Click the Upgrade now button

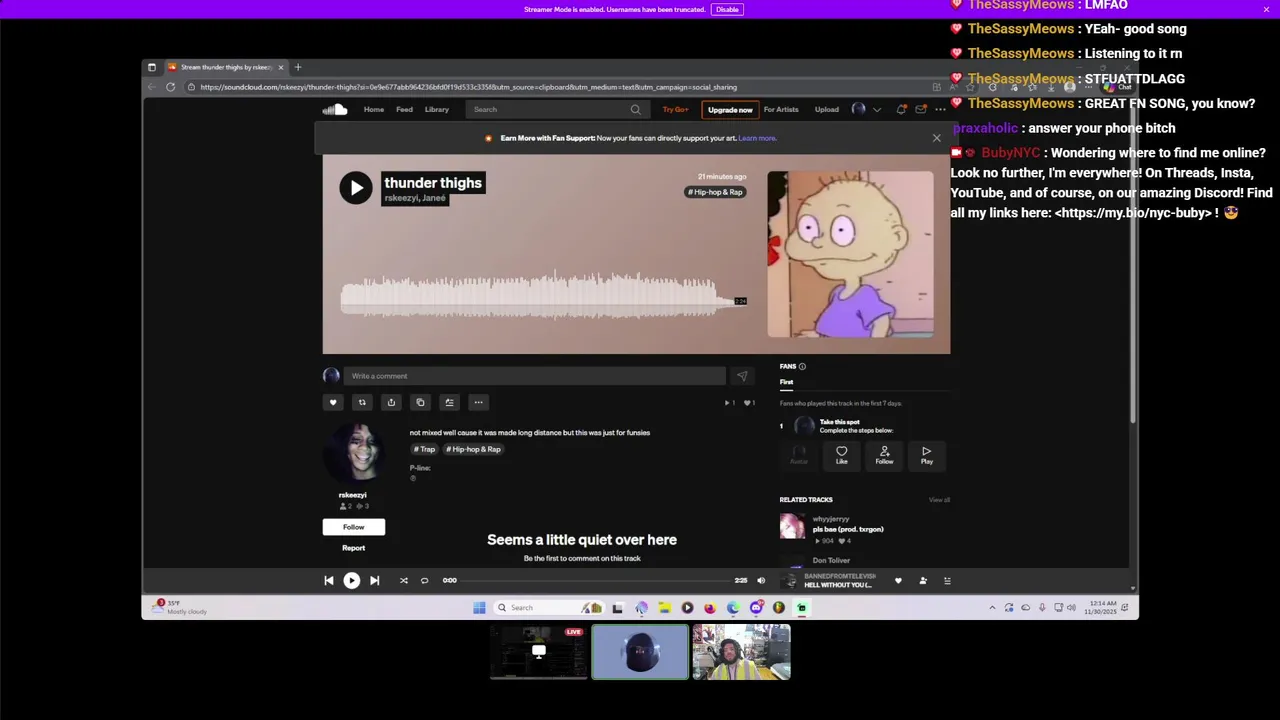pyautogui.click(x=730, y=110)
